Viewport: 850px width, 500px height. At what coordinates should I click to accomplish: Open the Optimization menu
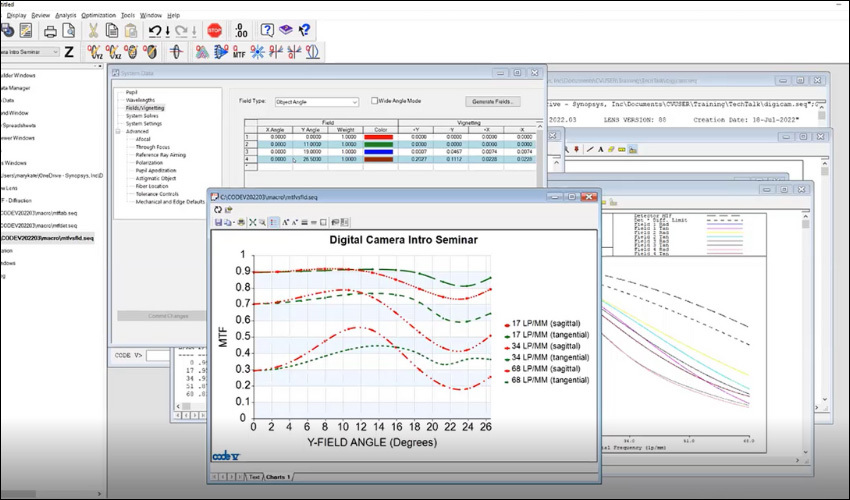[x=98, y=16]
